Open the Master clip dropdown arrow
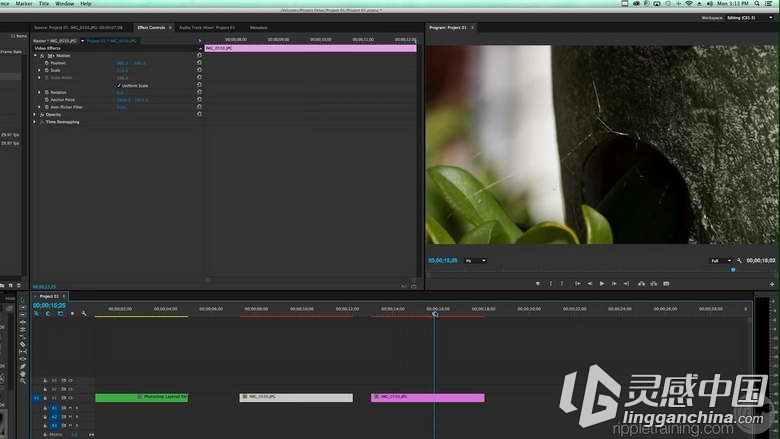The width and height of the screenshot is (780, 439). [82, 41]
